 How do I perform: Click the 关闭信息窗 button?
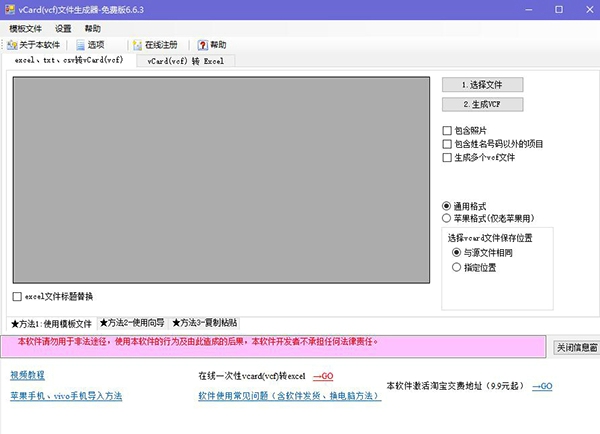tap(576, 347)
